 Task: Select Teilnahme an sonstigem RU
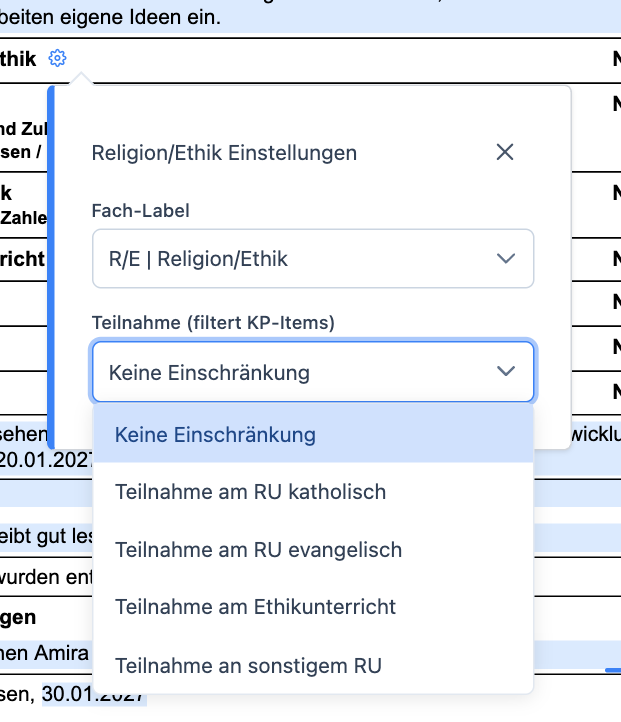[313, 665]
